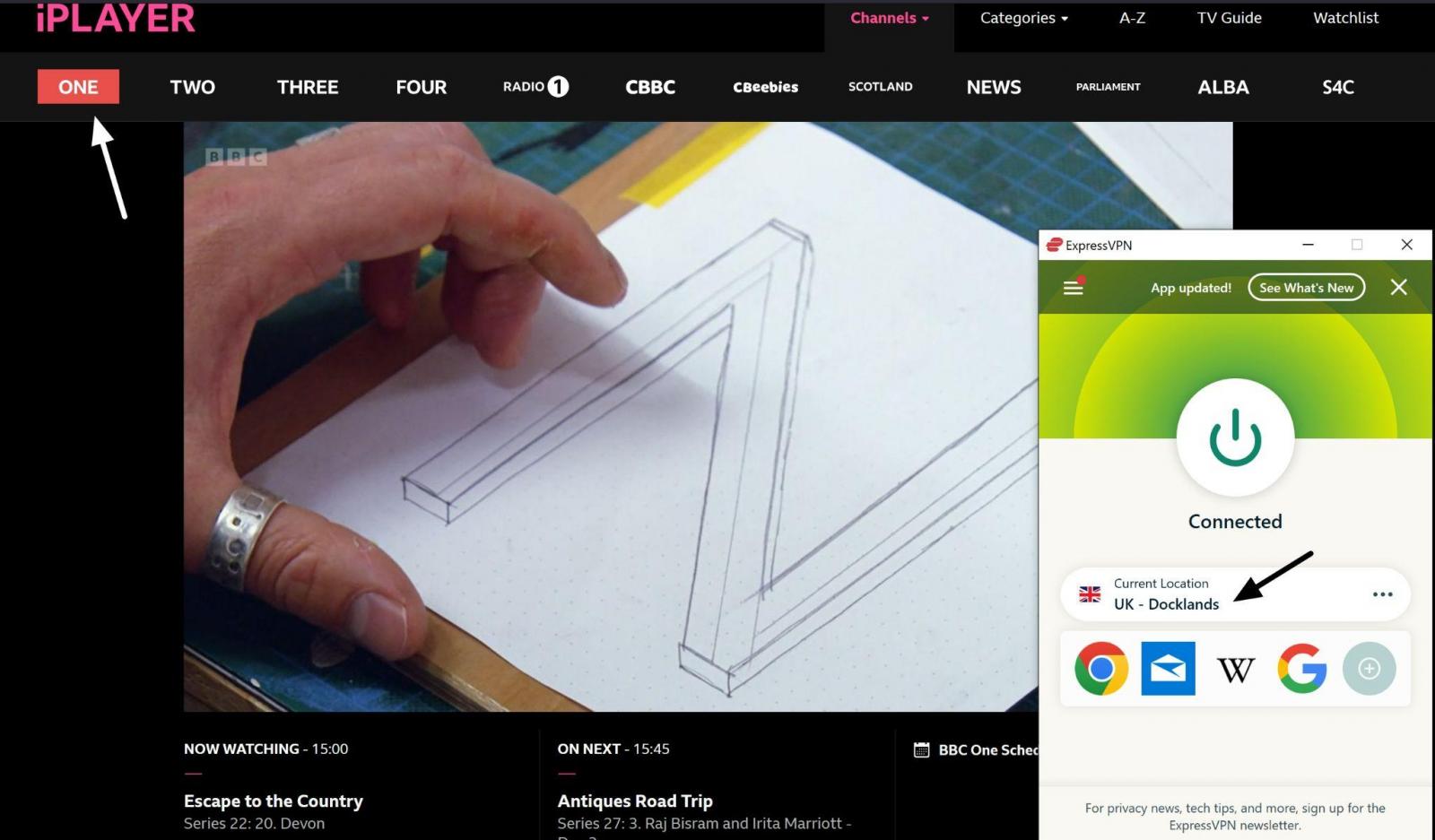Switch to BBC NEWS channel
The width and height of the screenshot is (1435, 840).
(x=994, y=87)
